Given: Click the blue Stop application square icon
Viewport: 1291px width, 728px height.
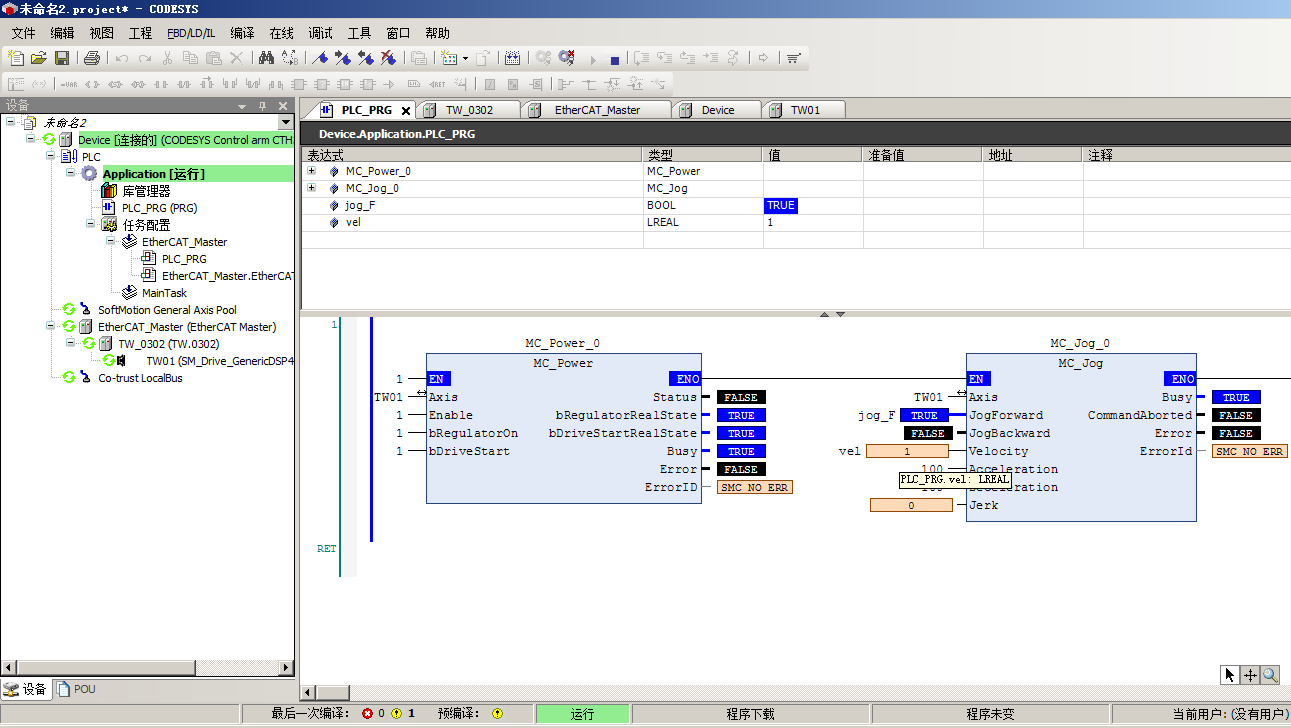Looking at the screenshot, I should 615,59.
